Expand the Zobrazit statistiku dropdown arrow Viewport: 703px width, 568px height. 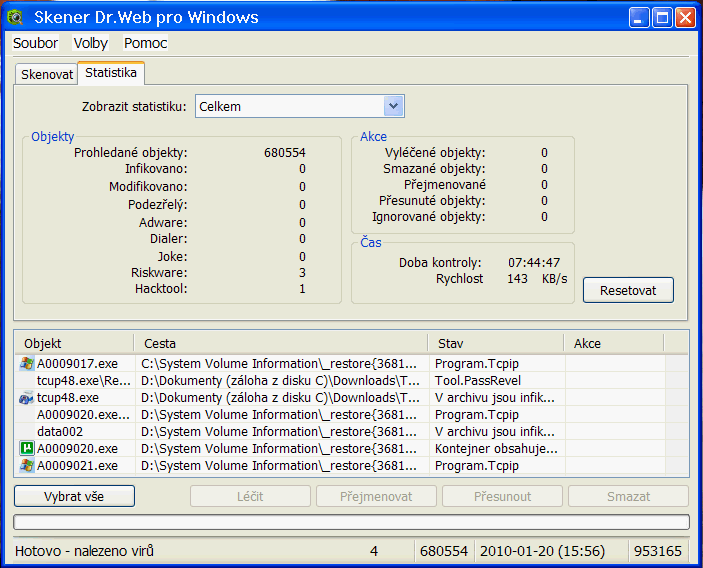pos(393,106)
